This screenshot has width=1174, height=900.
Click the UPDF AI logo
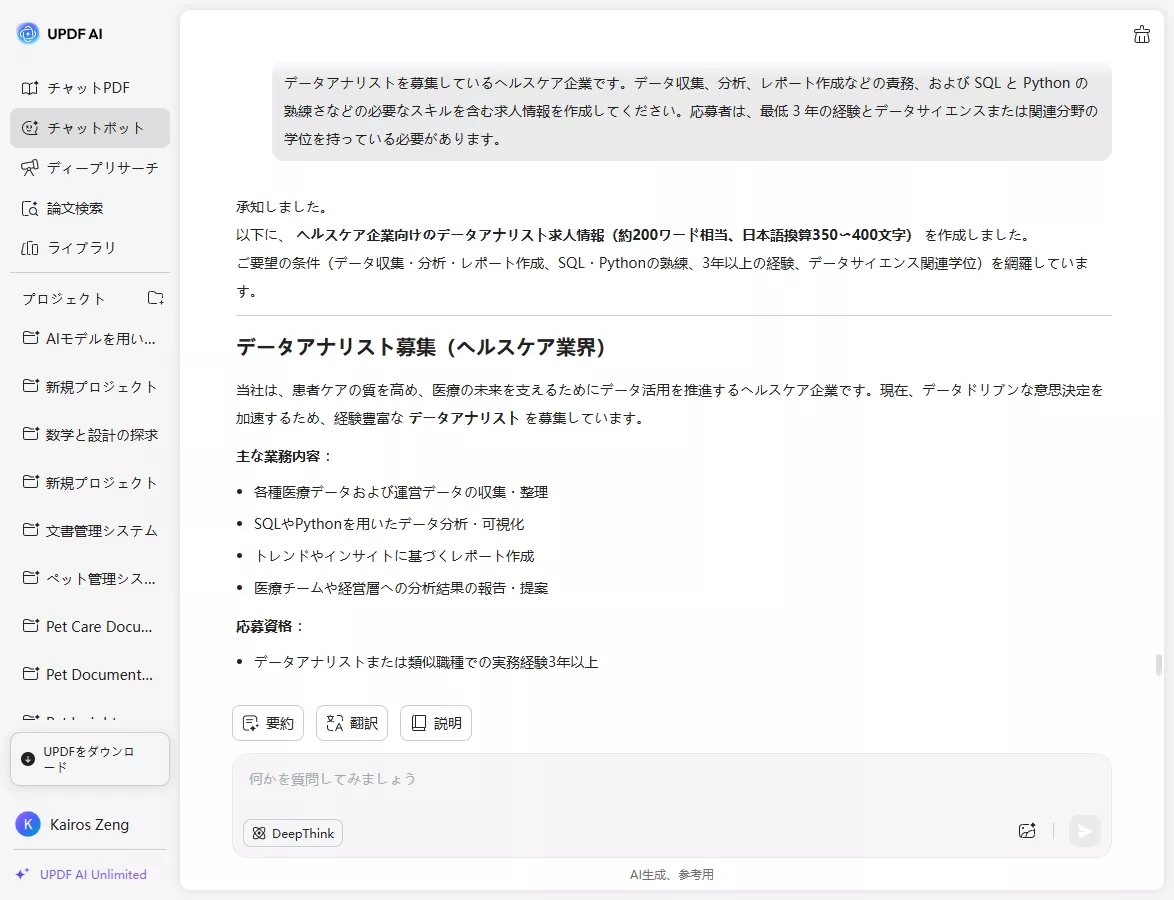coord(63,33)
